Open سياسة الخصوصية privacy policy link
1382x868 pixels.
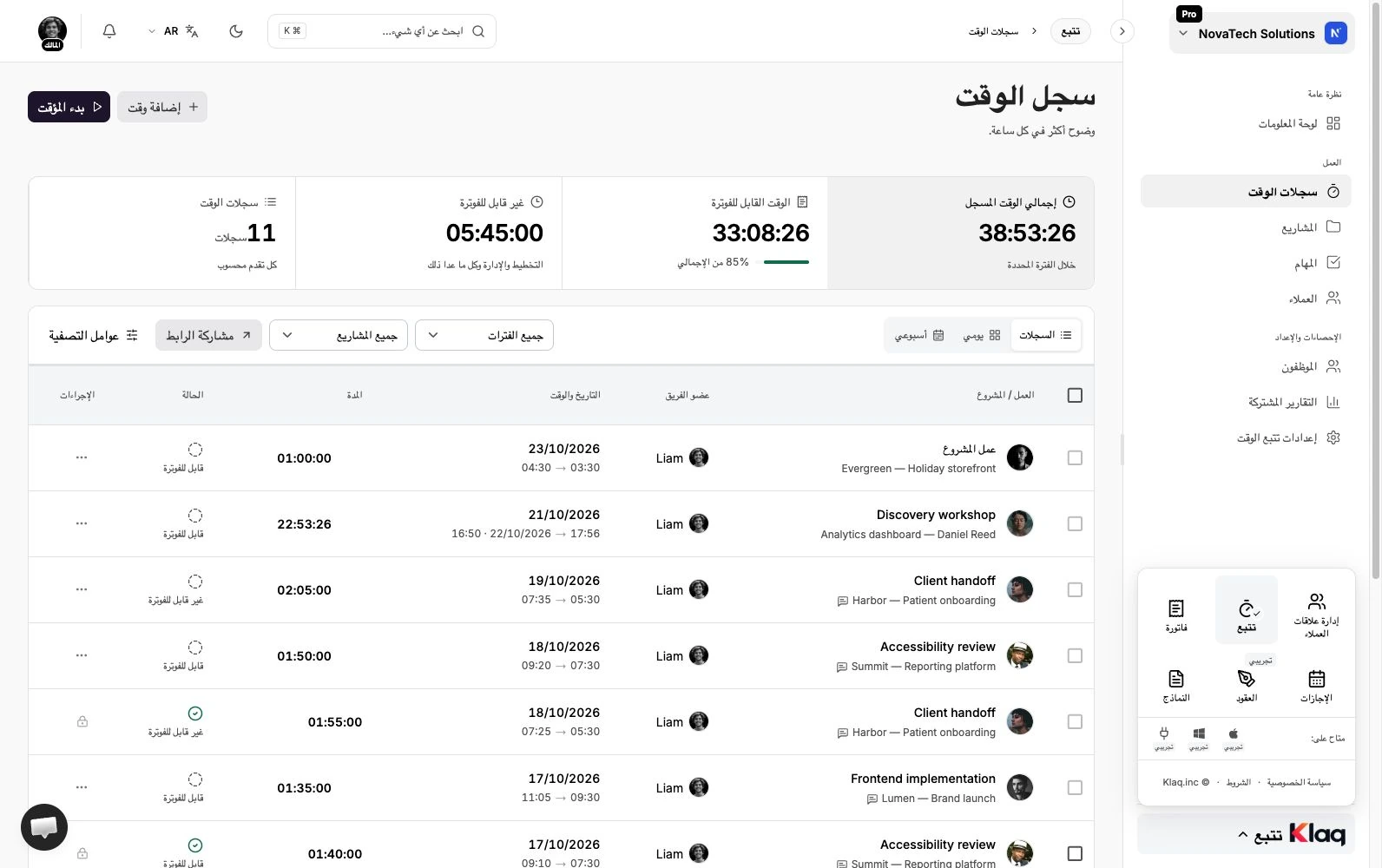[x=1299, y=782]
